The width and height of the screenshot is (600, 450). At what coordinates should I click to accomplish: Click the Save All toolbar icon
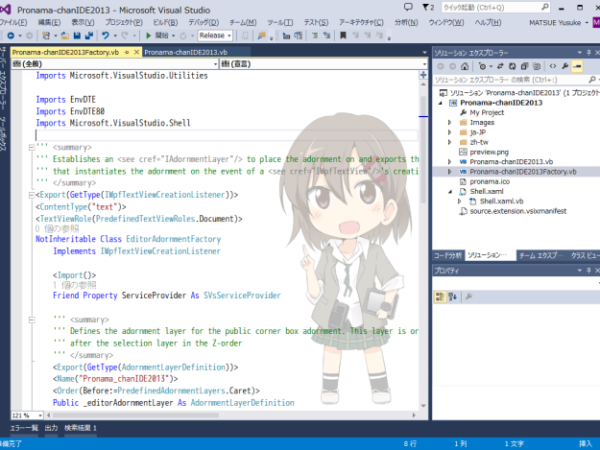(x=89, y=36)
